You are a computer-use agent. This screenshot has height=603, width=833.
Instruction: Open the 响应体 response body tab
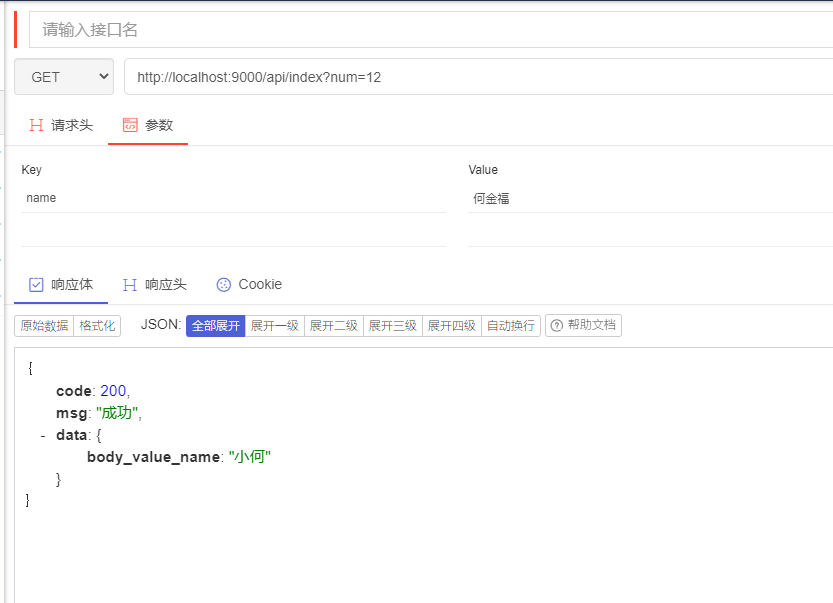pos(61,285)
